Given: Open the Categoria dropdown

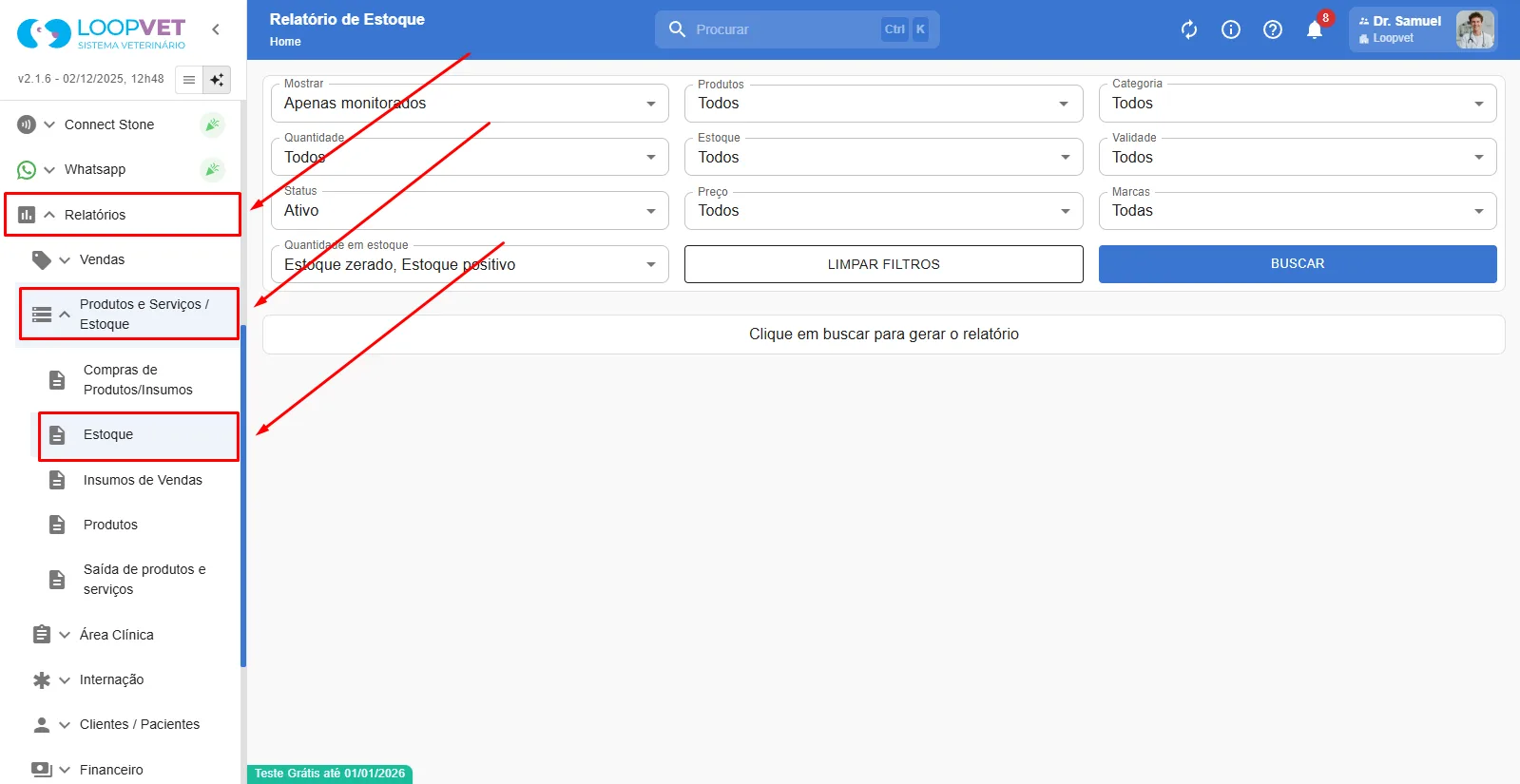Looking at the screenshot, I should [x=1298, y=104].
